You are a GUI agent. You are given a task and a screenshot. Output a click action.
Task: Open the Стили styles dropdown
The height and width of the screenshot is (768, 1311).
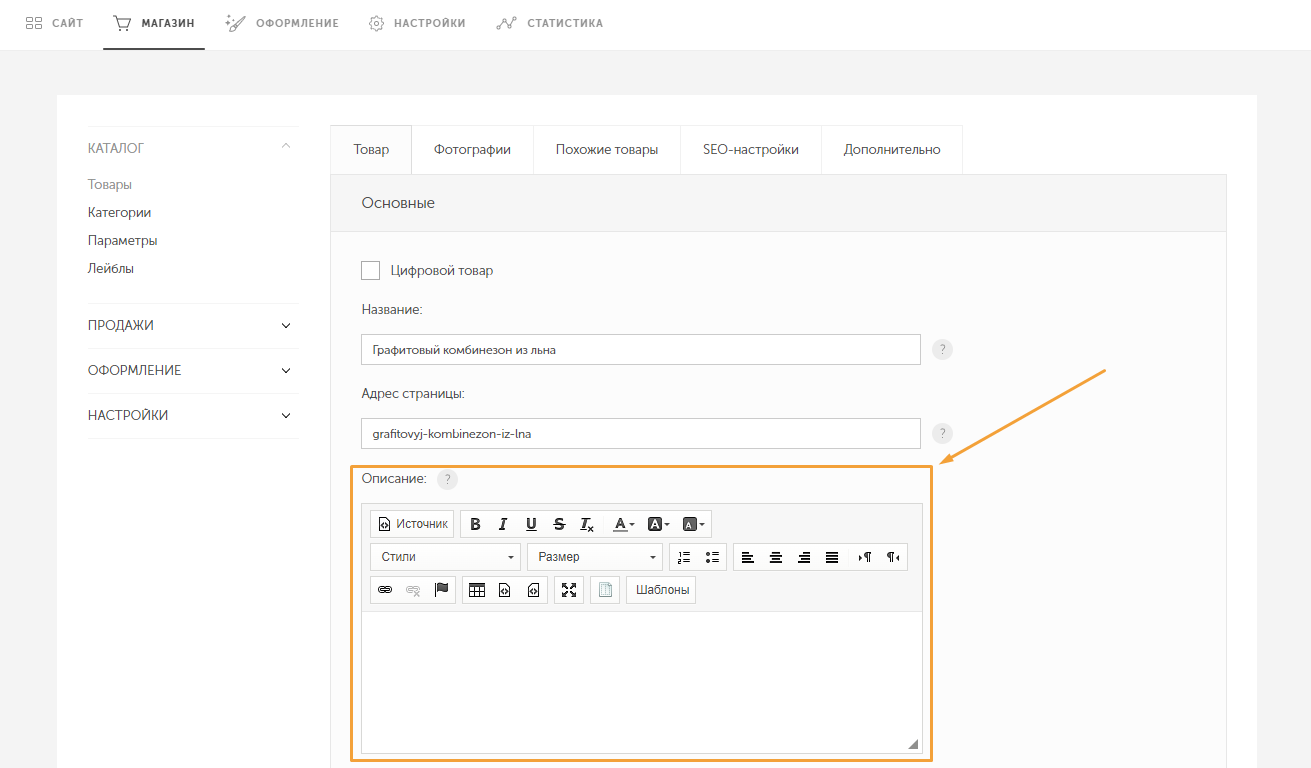click(x=446, y=557)
